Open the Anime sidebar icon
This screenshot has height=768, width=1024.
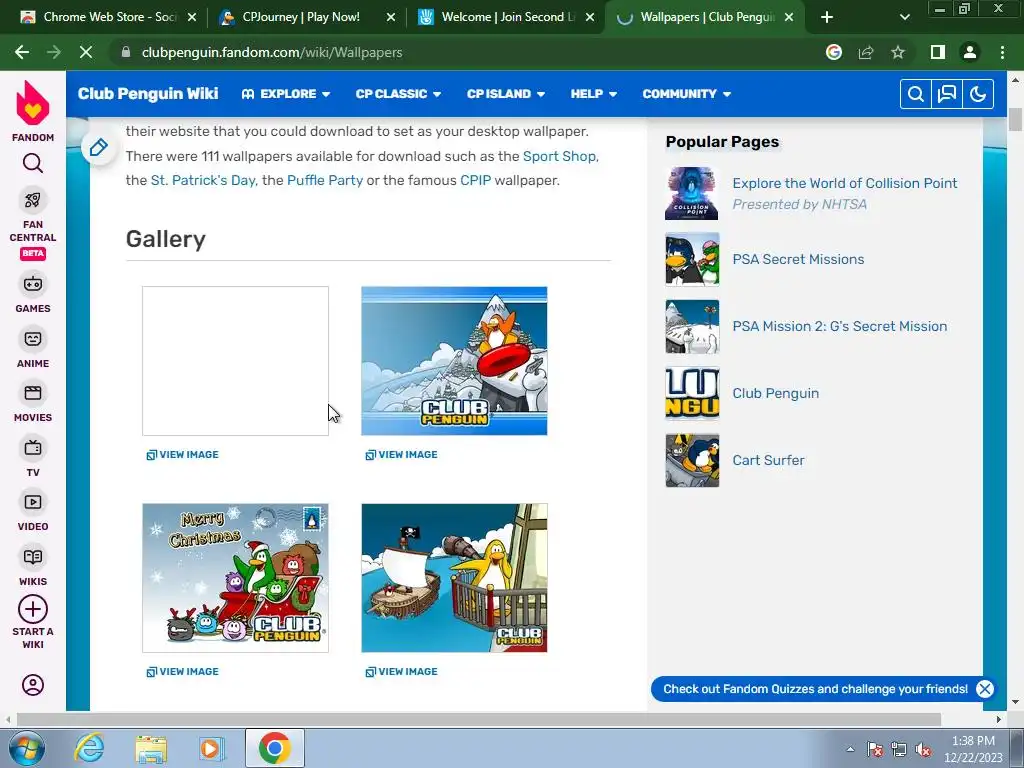pyautogui.click(x=33, y=339)
